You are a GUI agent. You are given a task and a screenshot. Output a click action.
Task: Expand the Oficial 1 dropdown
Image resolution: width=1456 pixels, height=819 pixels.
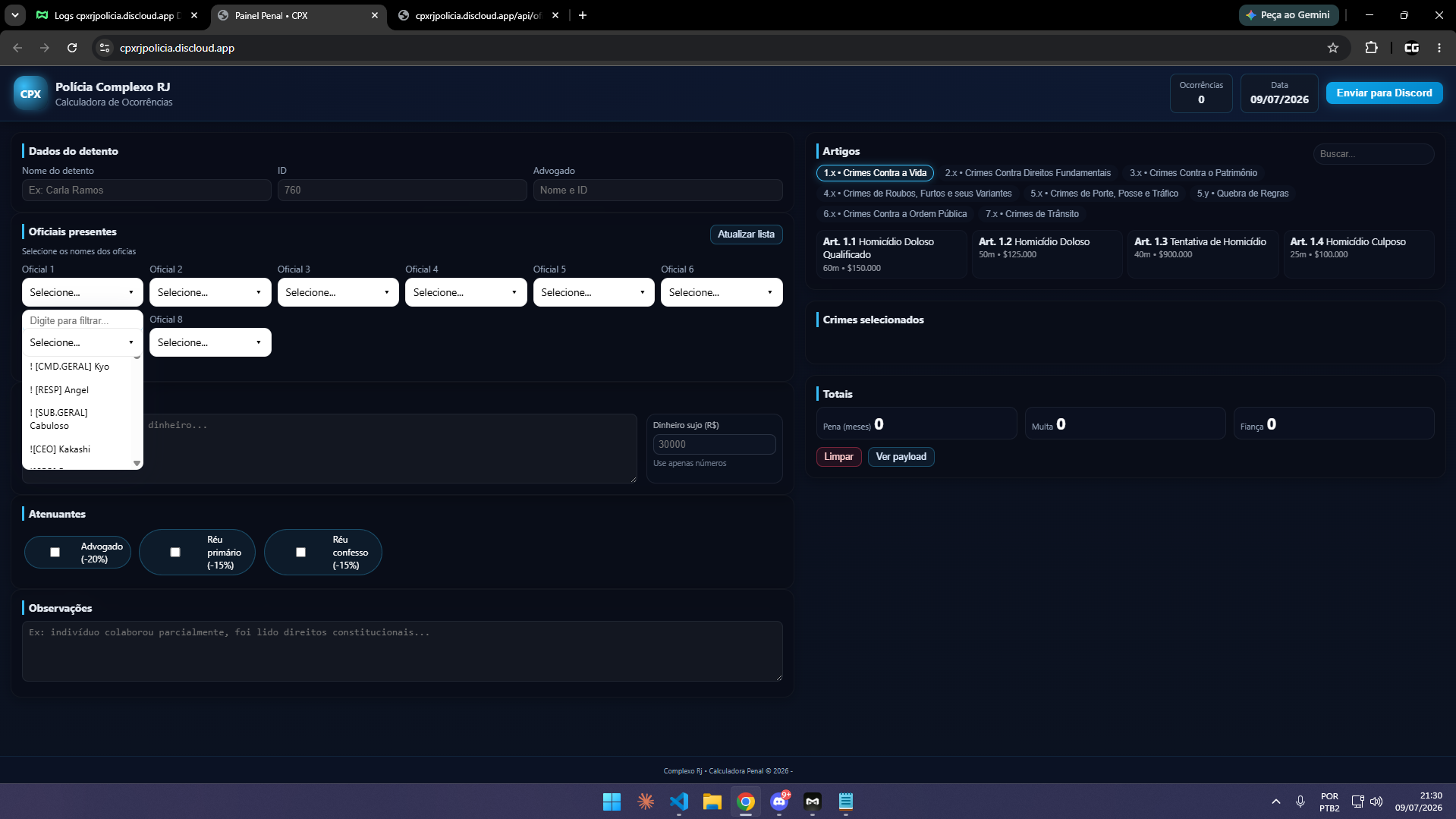pos(83,292)
